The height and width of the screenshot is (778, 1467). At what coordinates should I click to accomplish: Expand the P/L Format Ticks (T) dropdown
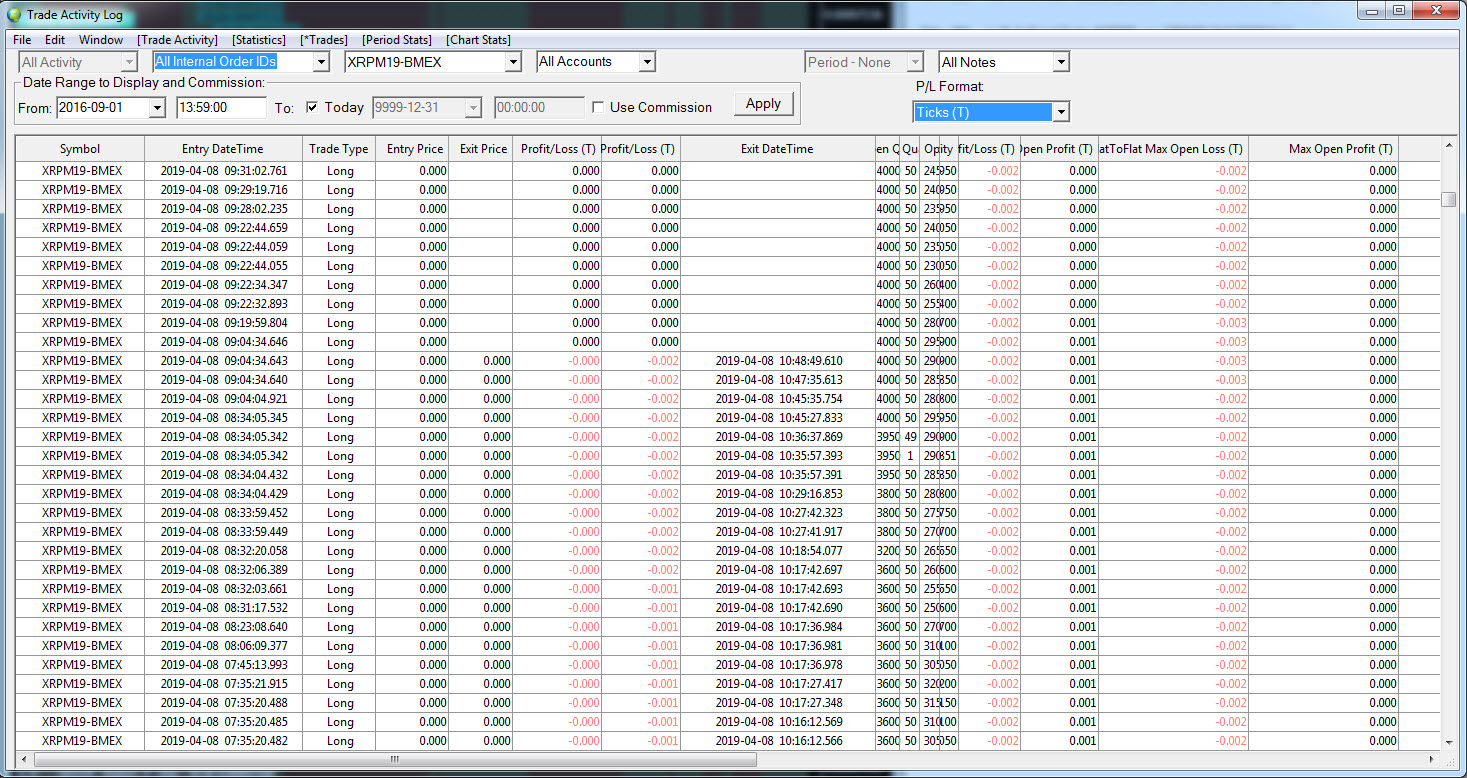(x=1061, y=112)
